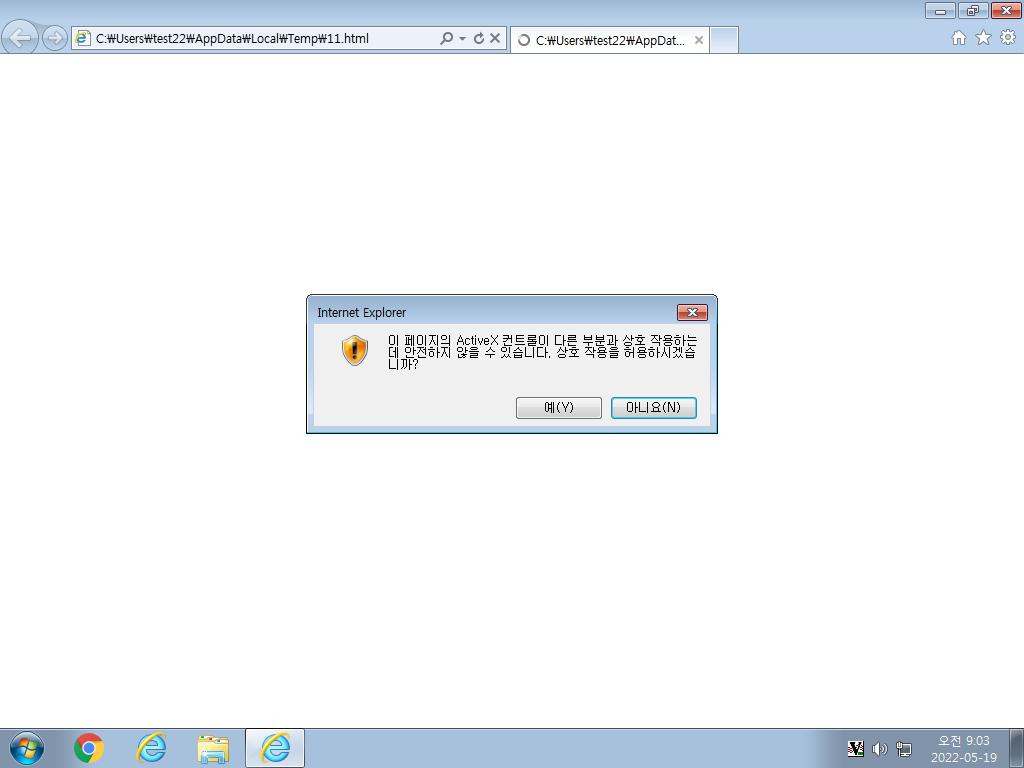Viewport: 1024px width, 768px height.
Task: Open the Windows Start menu
Action: point(27,748)
